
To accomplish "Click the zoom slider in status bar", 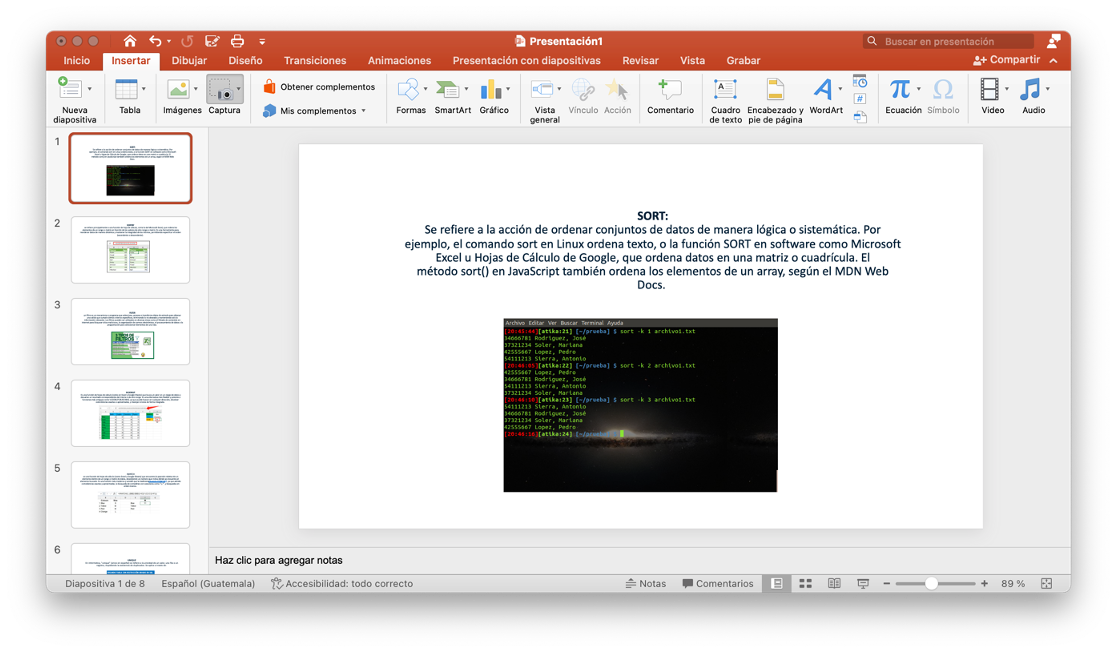I will [931, 584].
